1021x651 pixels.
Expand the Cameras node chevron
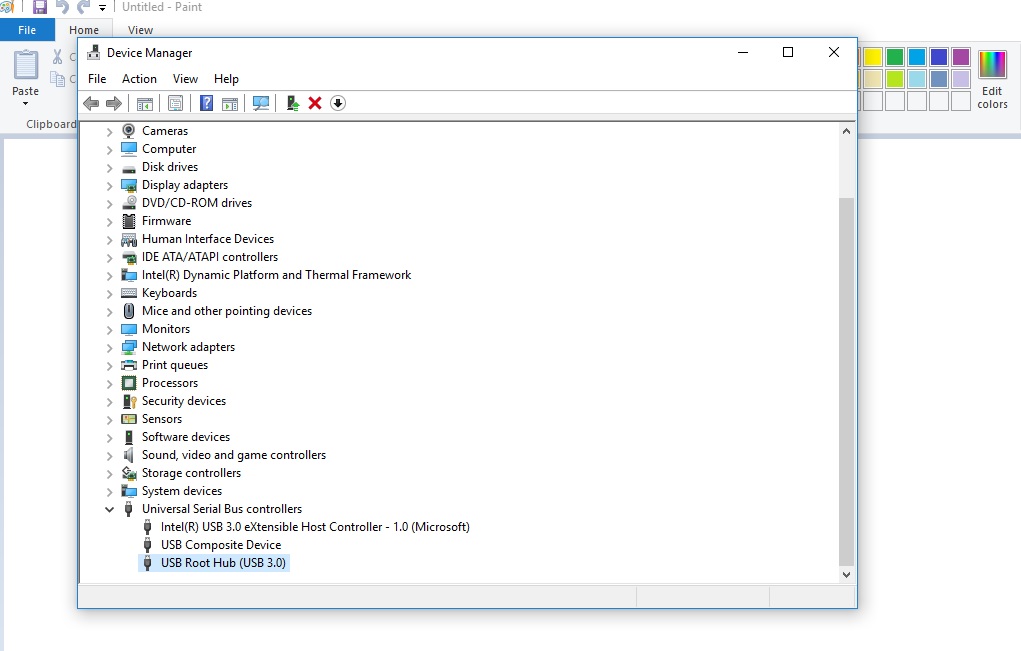pos(109,132)
